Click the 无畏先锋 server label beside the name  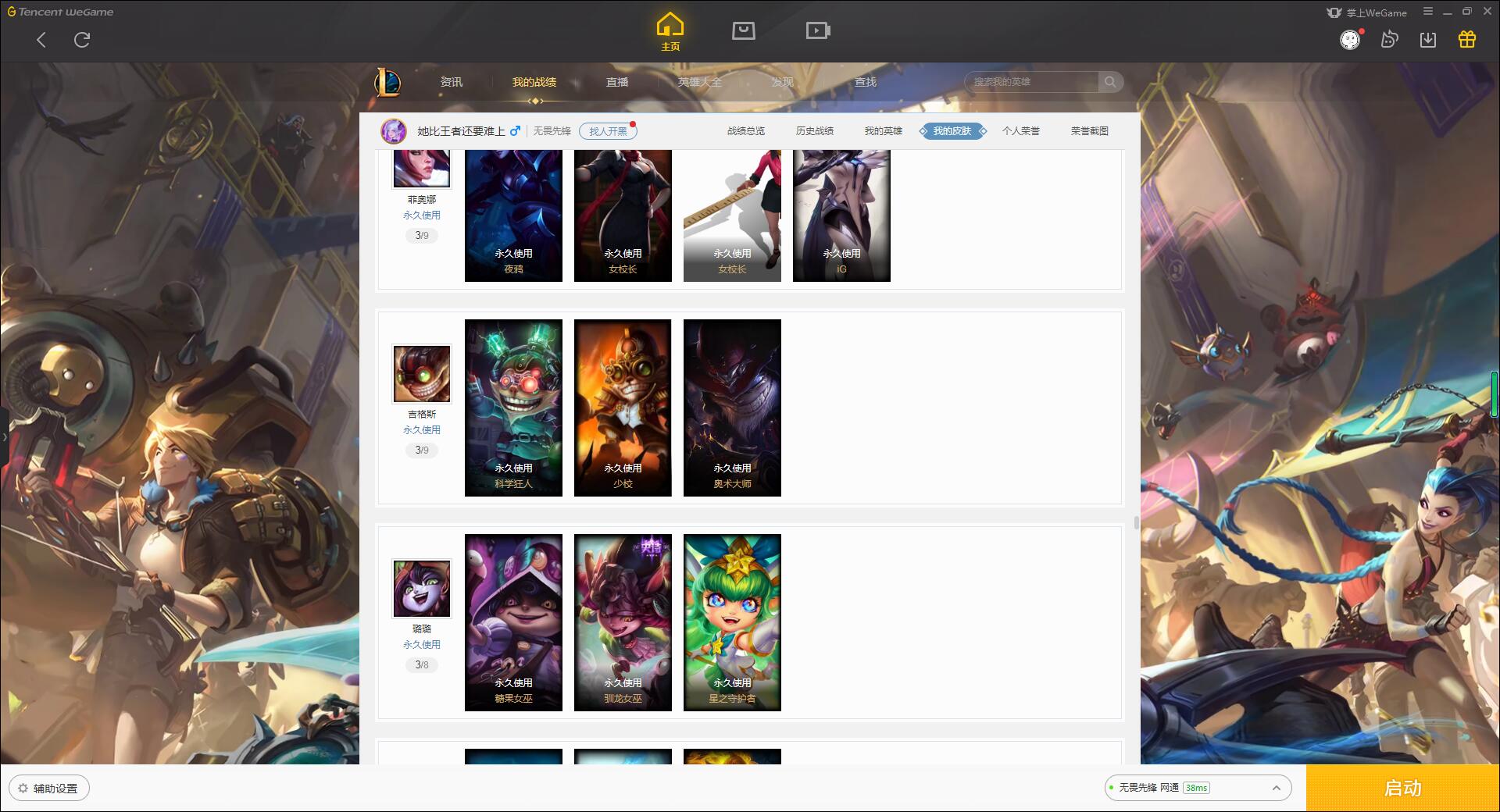pos(552,131)
